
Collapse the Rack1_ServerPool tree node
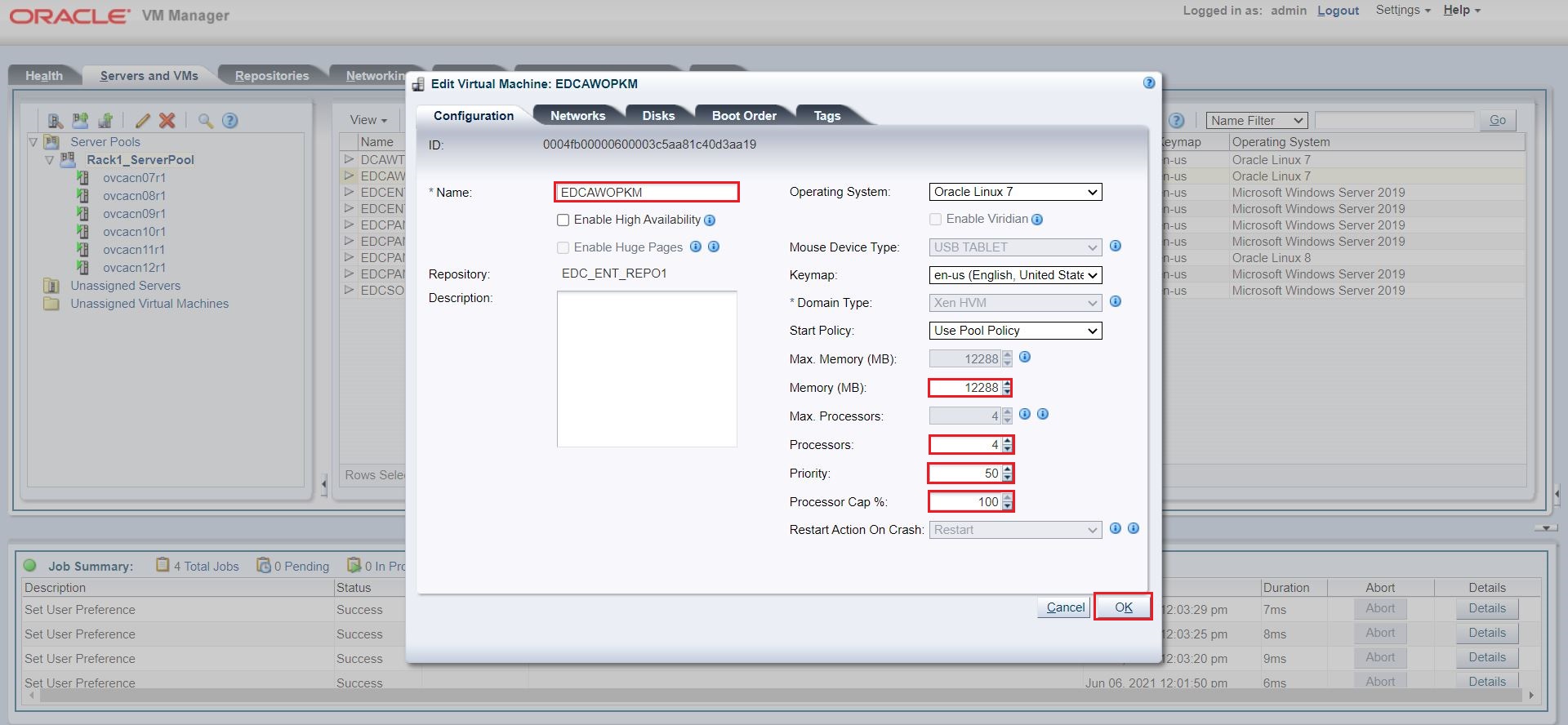[50, 160]
